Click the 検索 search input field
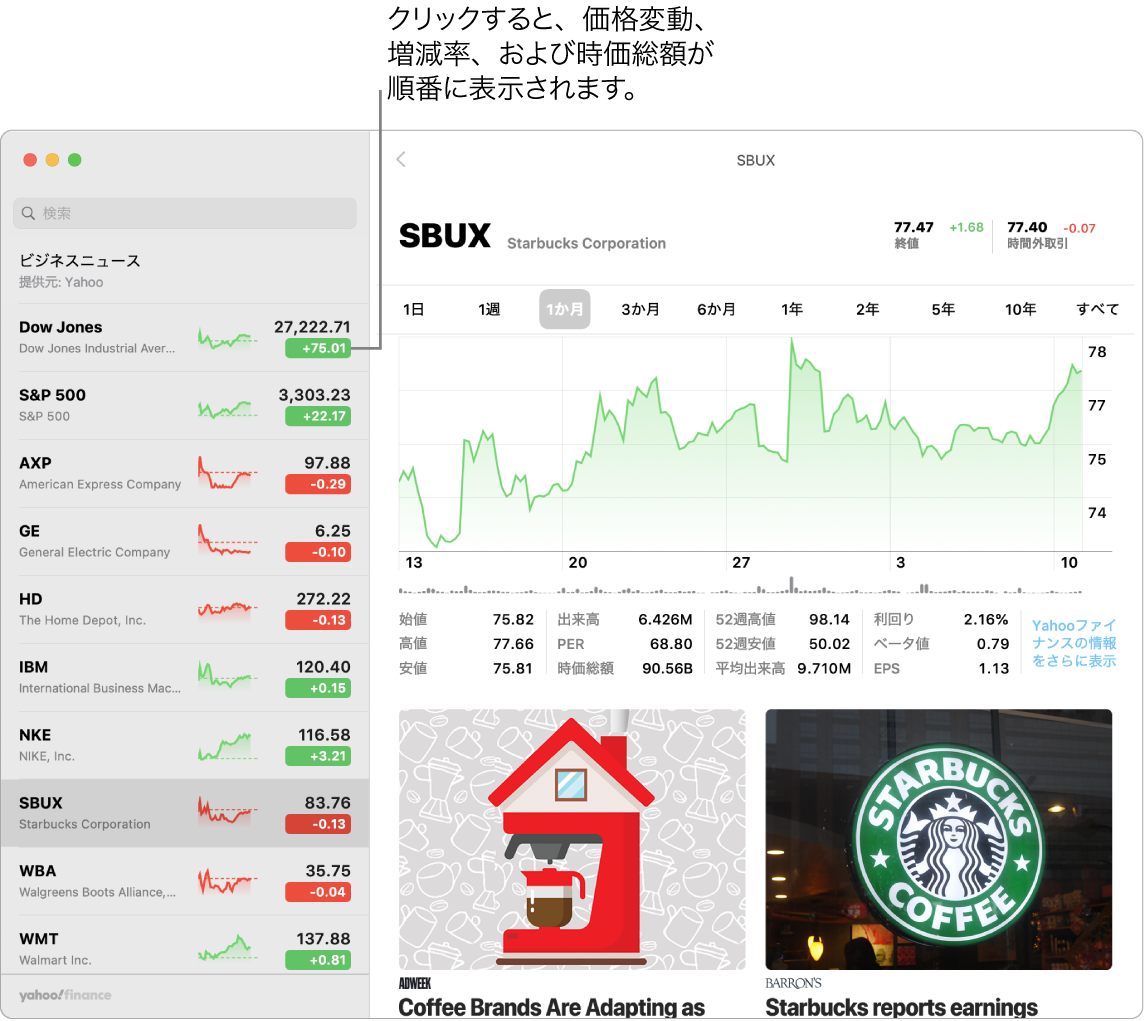1146x1021 pixels. 185,213
